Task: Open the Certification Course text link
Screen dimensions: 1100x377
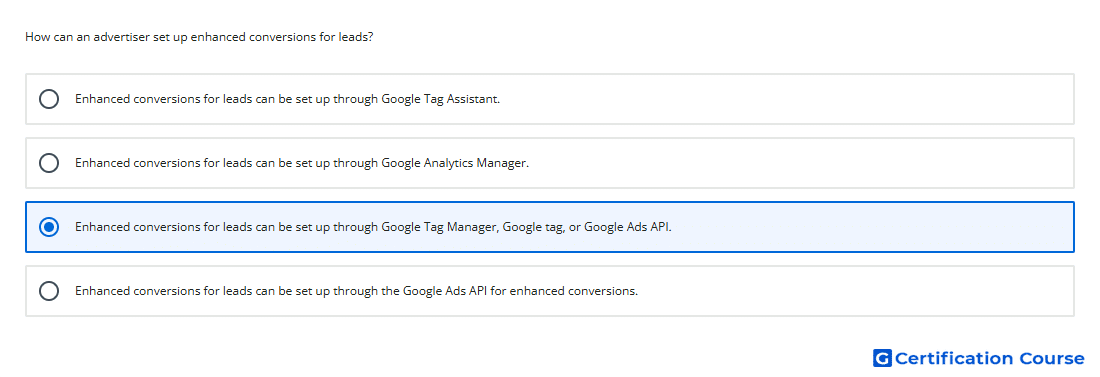Action: tap(989, 358)
